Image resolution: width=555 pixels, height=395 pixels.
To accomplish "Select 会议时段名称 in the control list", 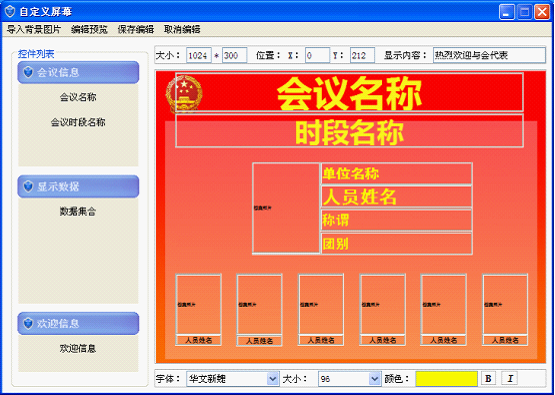I will point(78,122).
